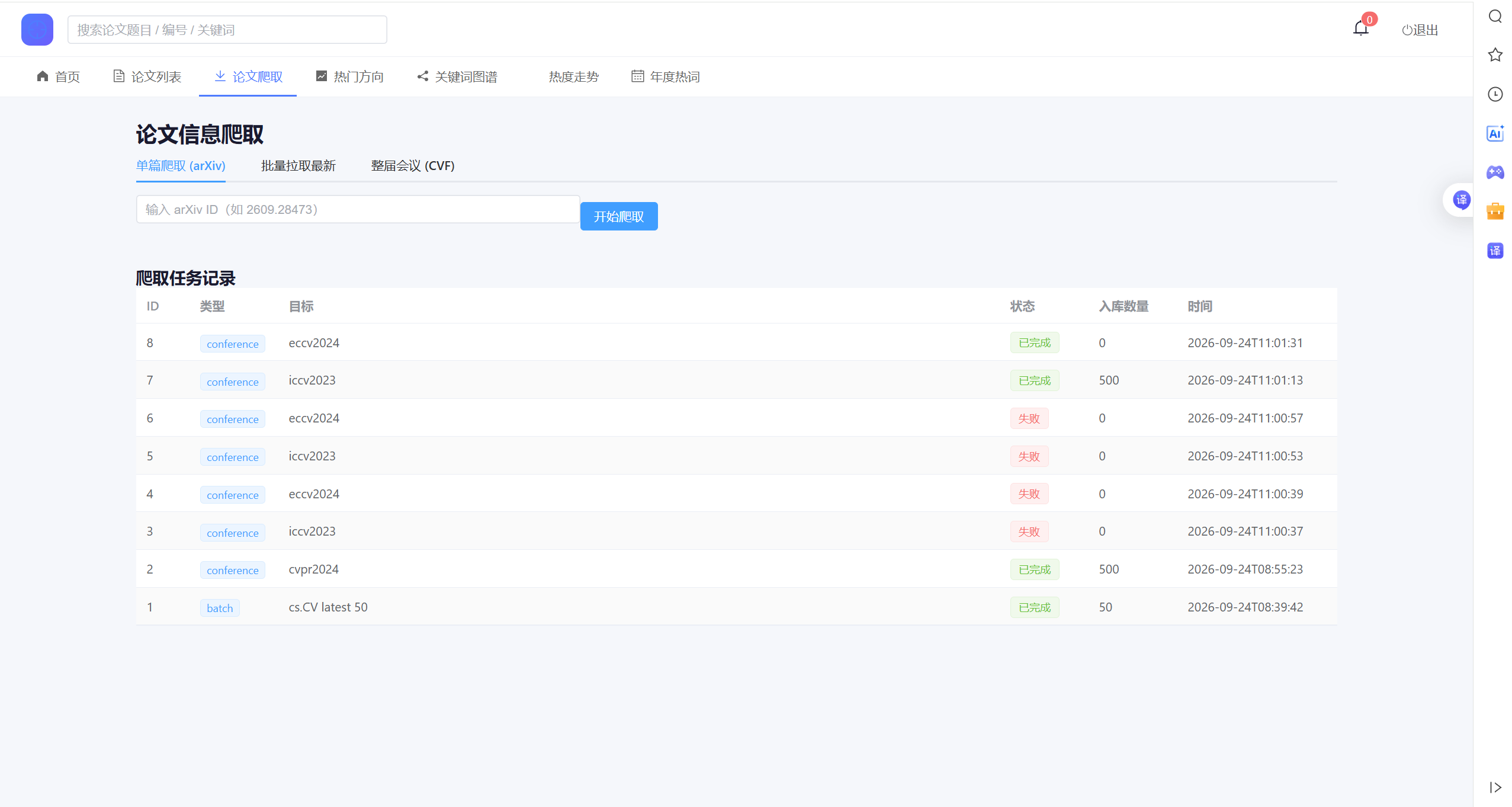Click the cs.CV latest 50 target cell

tap(328, 607)
